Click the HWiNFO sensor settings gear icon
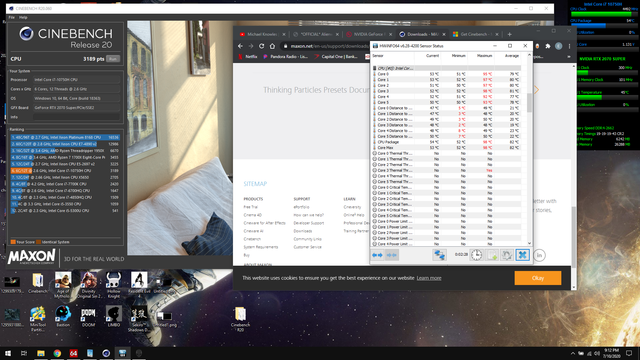The height and width of the screenshot is (360, 640). (507, 255)
